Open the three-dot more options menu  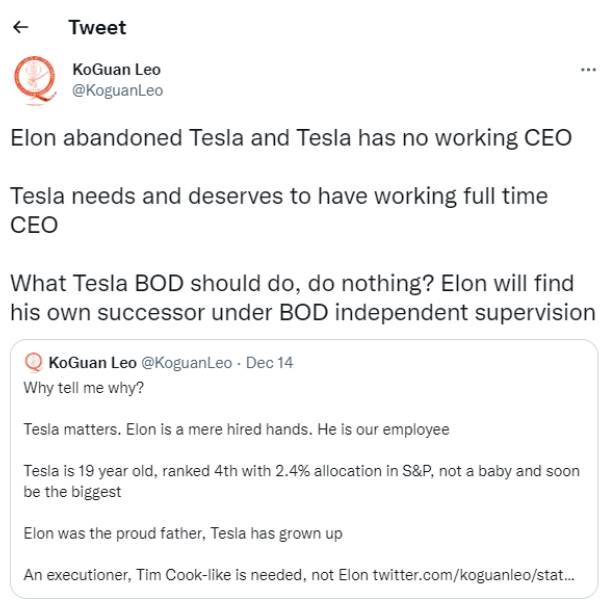point(588,70)
